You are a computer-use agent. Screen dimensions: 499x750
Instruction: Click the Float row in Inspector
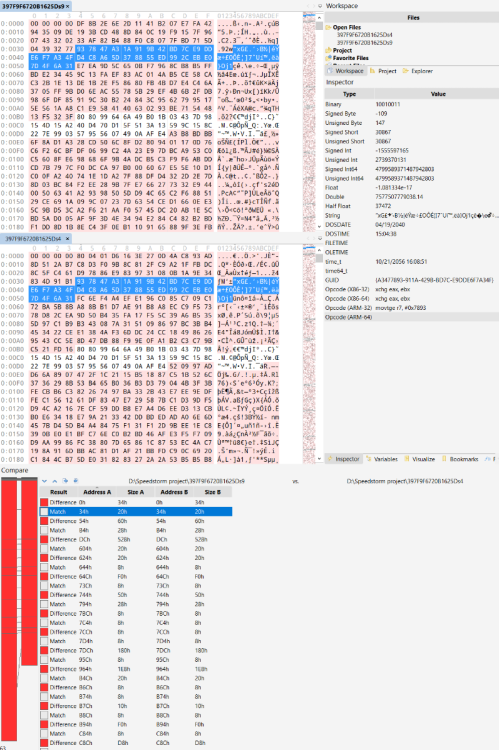coord(412,188)
